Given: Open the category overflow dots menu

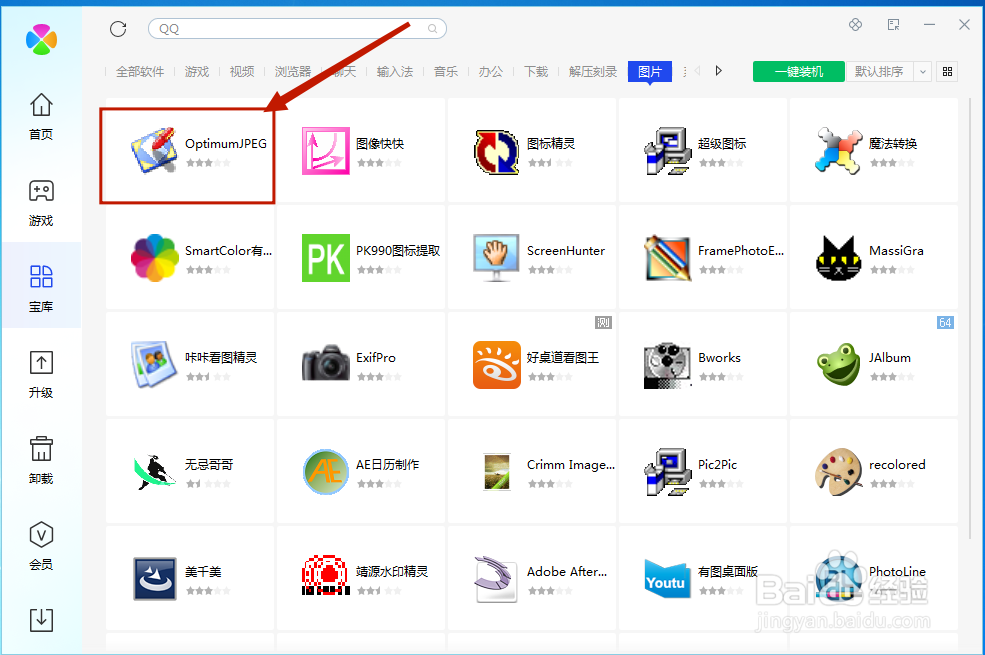Looking at the screenshot, I should [684, 72].
